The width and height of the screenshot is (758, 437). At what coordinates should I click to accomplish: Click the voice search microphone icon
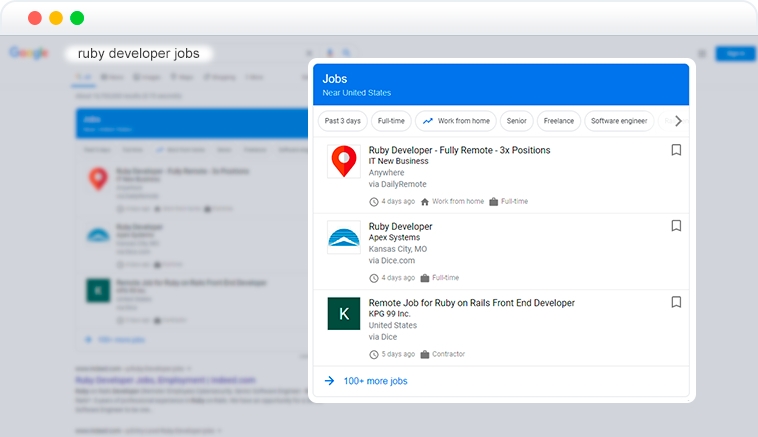coord(330,53)
